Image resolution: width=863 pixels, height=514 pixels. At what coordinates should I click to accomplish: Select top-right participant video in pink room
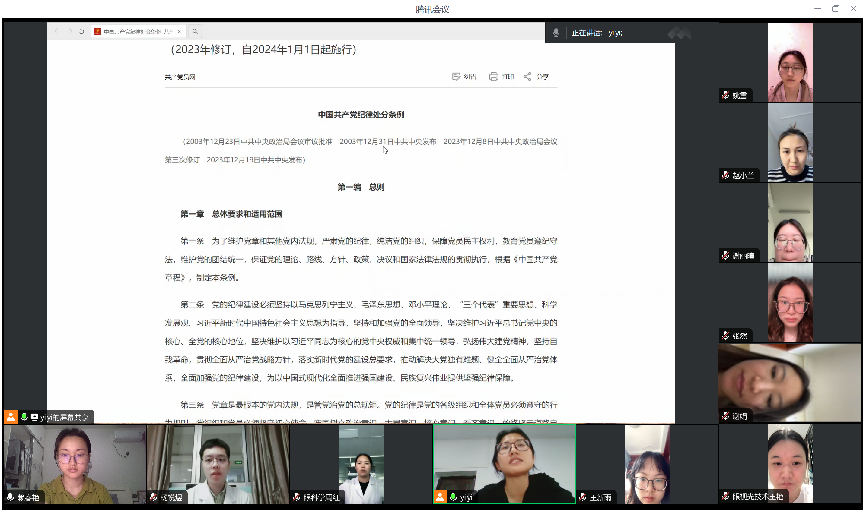tap(790, 62)
